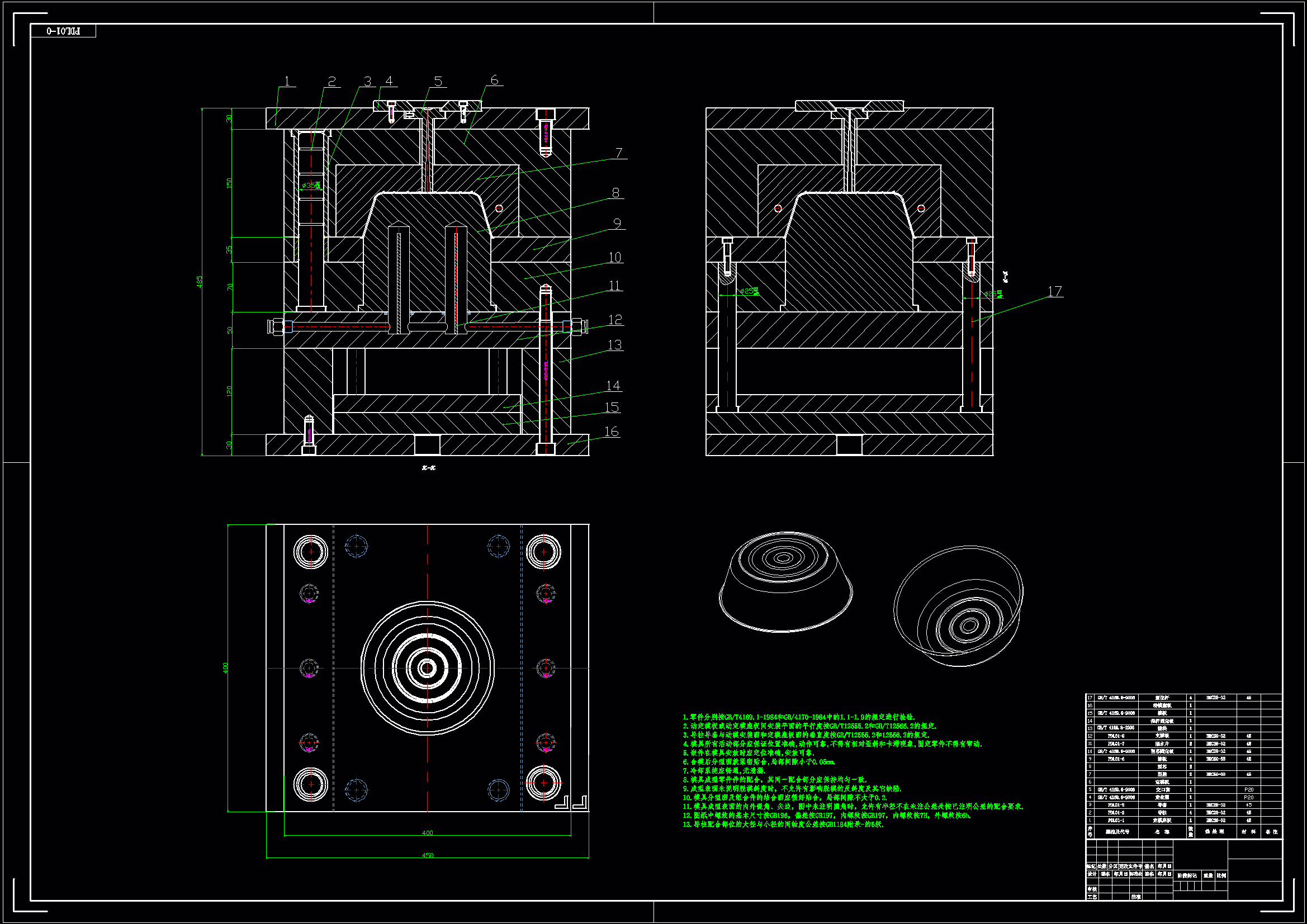Click the PDL01-0 drawing number box
Viewport: 1307px width, 924px height.
[x=63, y=31]
